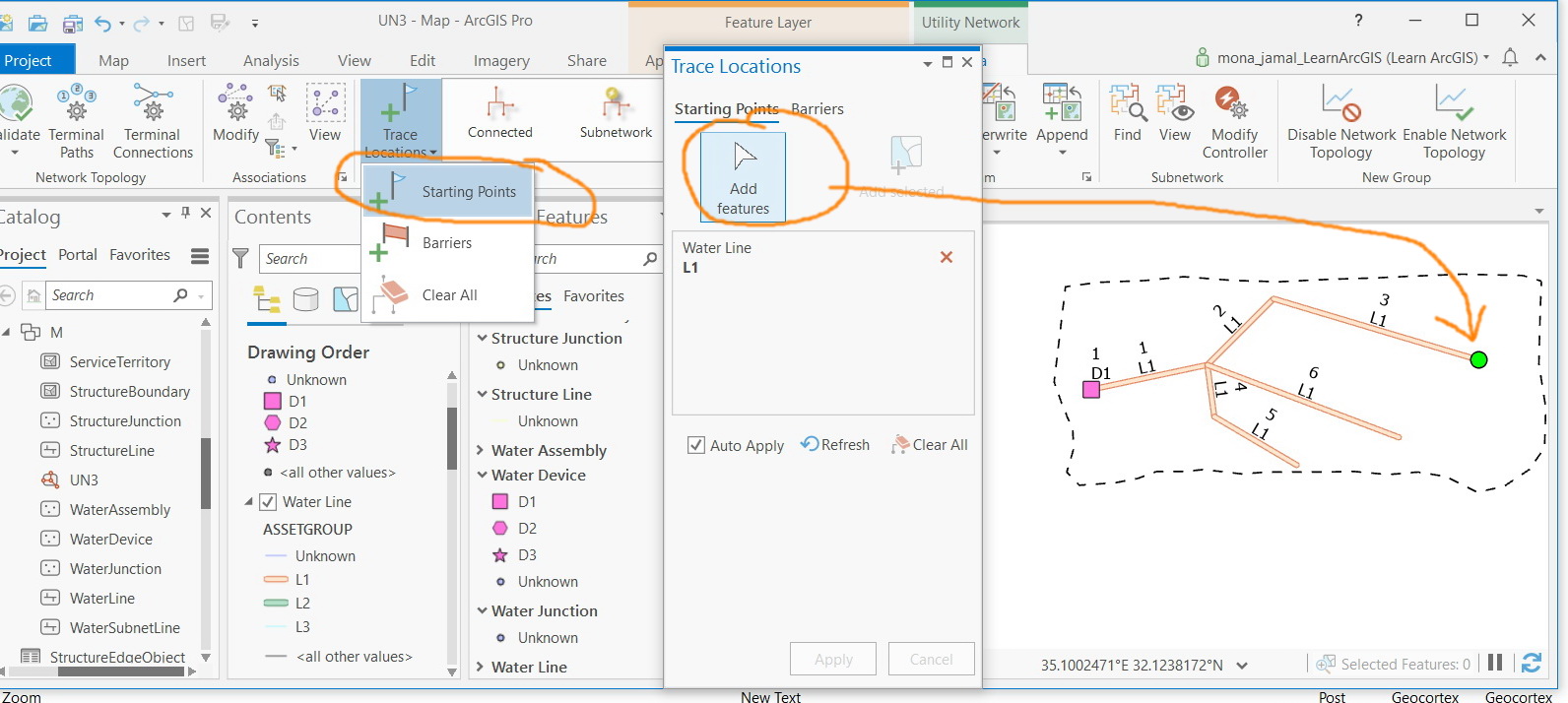The image size is (1568, 703).
Task: Collapse Water Device template group
Action: click(482, 475)
